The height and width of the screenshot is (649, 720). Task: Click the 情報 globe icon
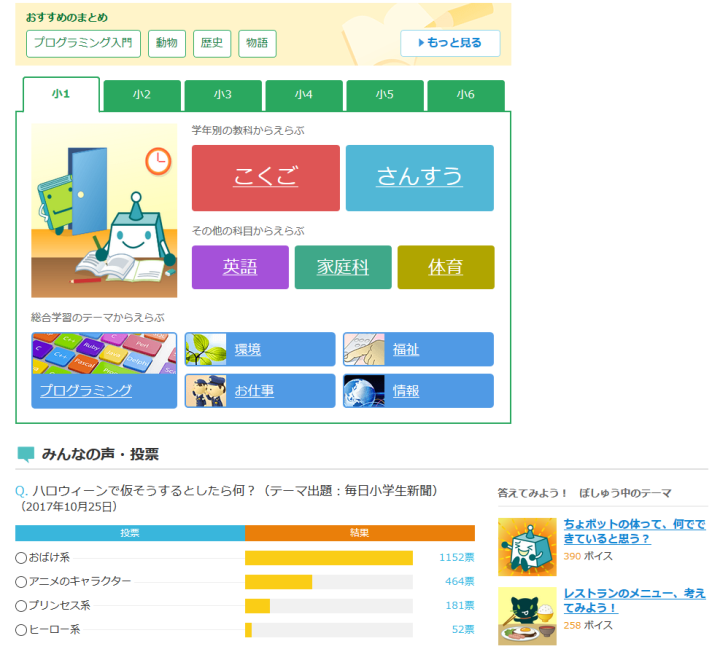click(x=363, y=391)
